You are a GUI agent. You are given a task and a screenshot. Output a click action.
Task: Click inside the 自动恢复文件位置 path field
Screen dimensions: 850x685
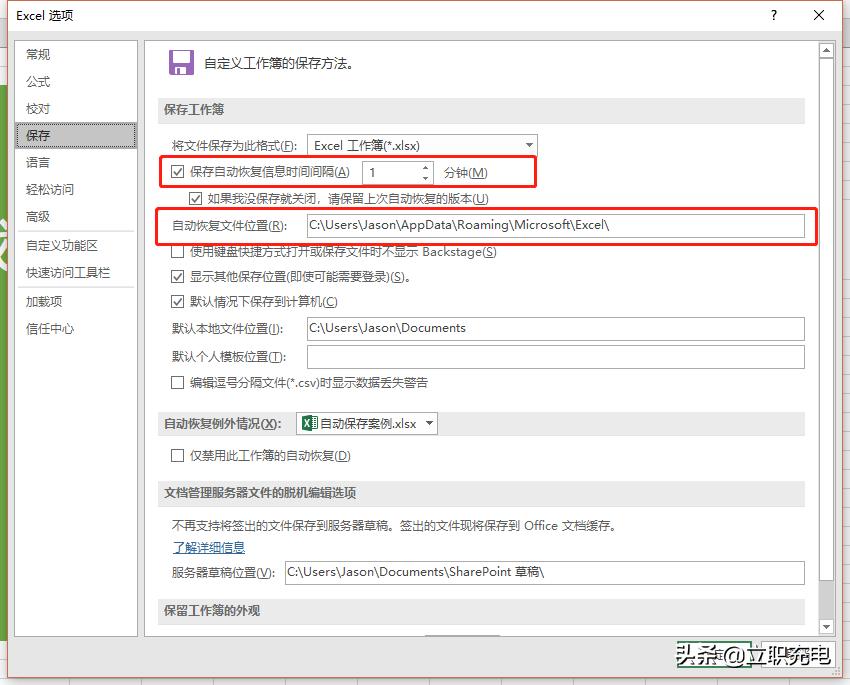(x=550, y=227)
